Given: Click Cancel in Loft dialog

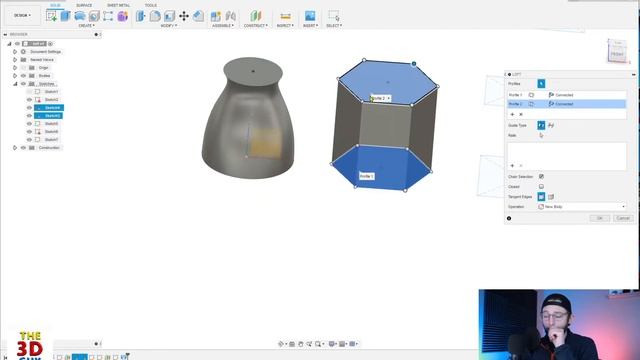Looking at the screenshot, I should point(623,218).
